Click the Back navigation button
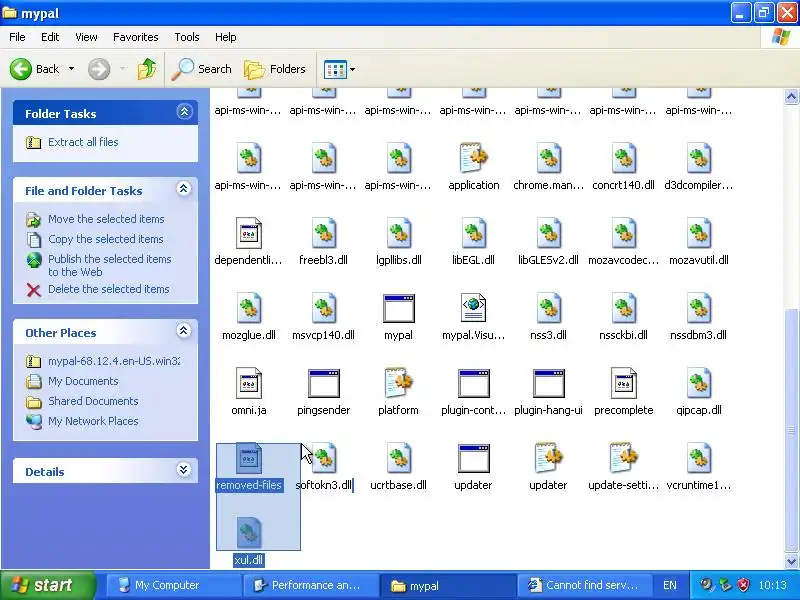Image resolution: width=800 pixels, height=600 pixels. (34, 69)
